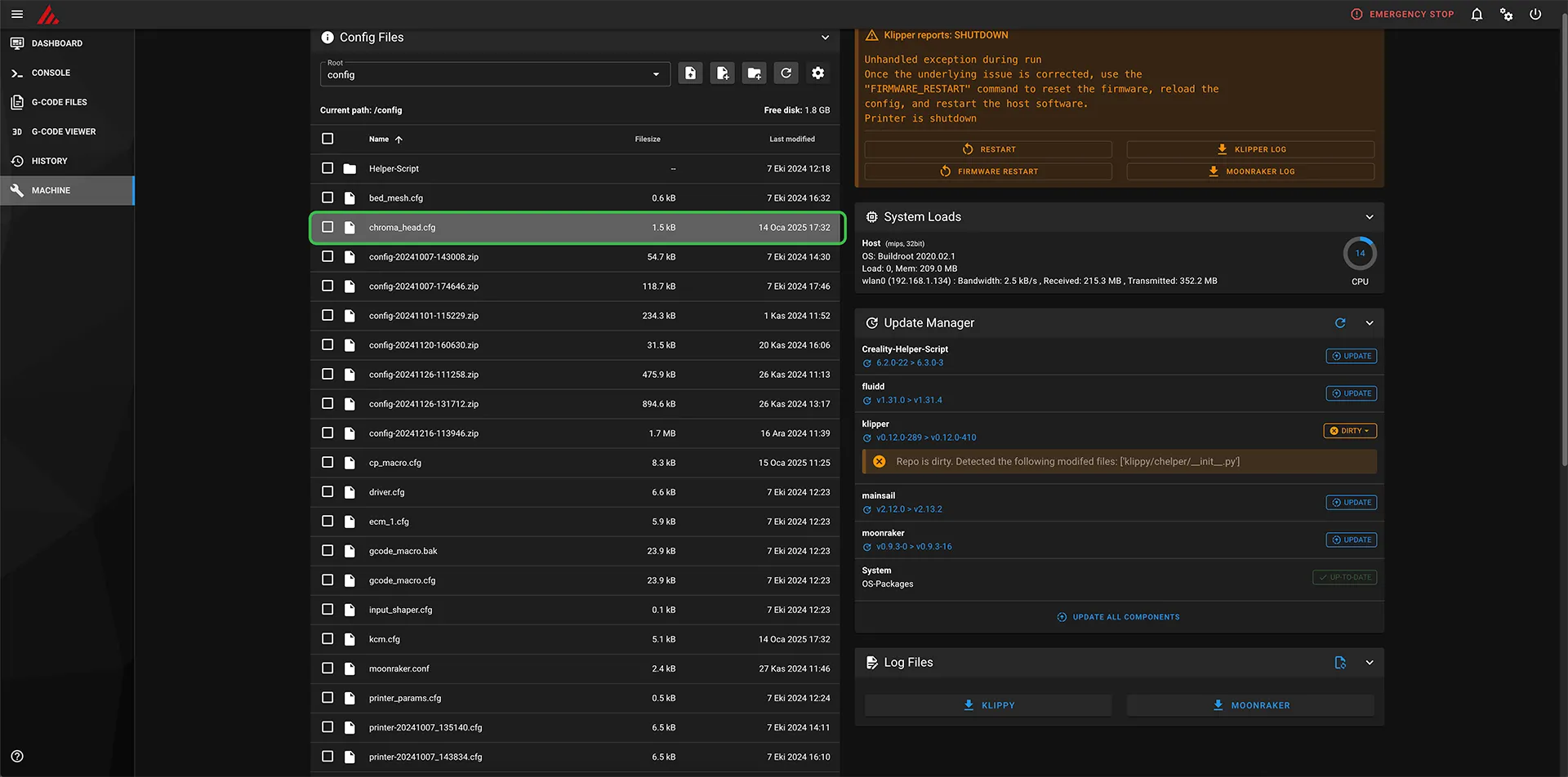Image resolution: width=1568 pixels, height=777 pixels.
Task: Collapse the System Loads panel
Action: coord(1370,216)
